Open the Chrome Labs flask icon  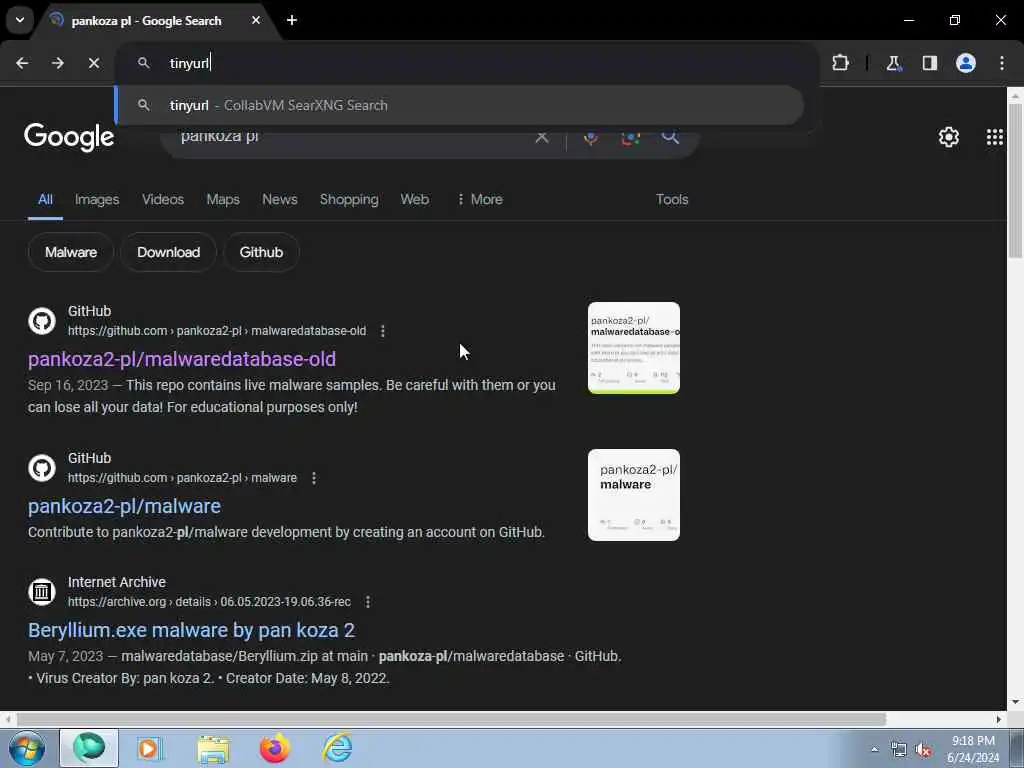tap(893, 63)
